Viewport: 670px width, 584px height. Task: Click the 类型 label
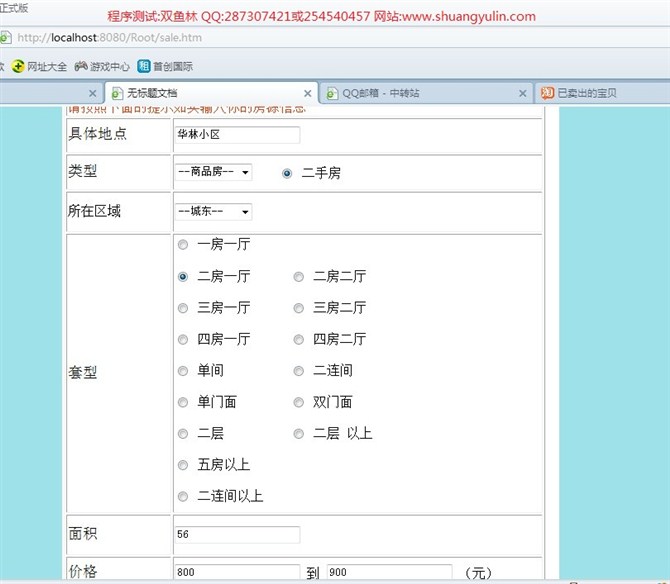[x=82, y=171]
